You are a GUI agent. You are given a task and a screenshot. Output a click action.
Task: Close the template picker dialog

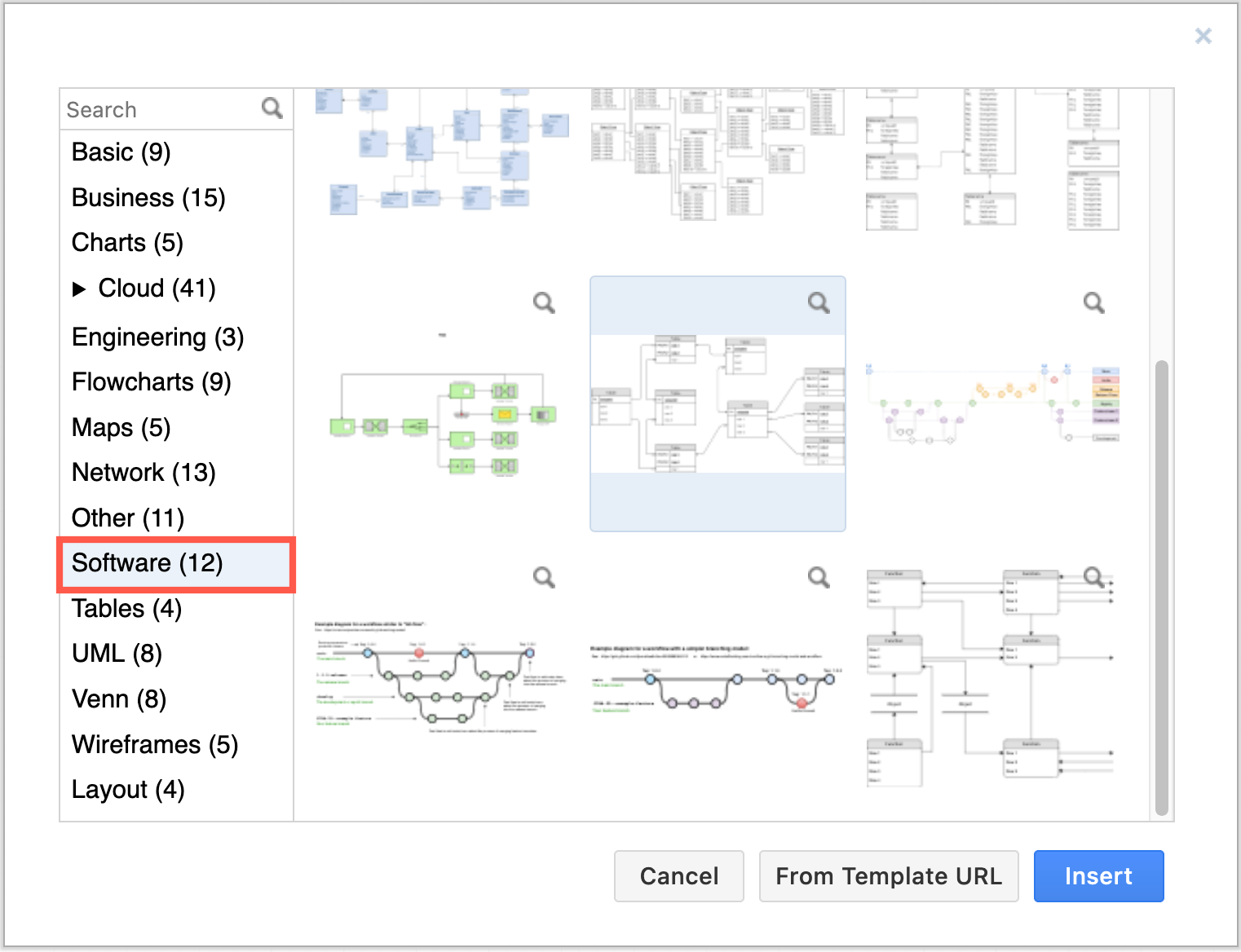1203,36
